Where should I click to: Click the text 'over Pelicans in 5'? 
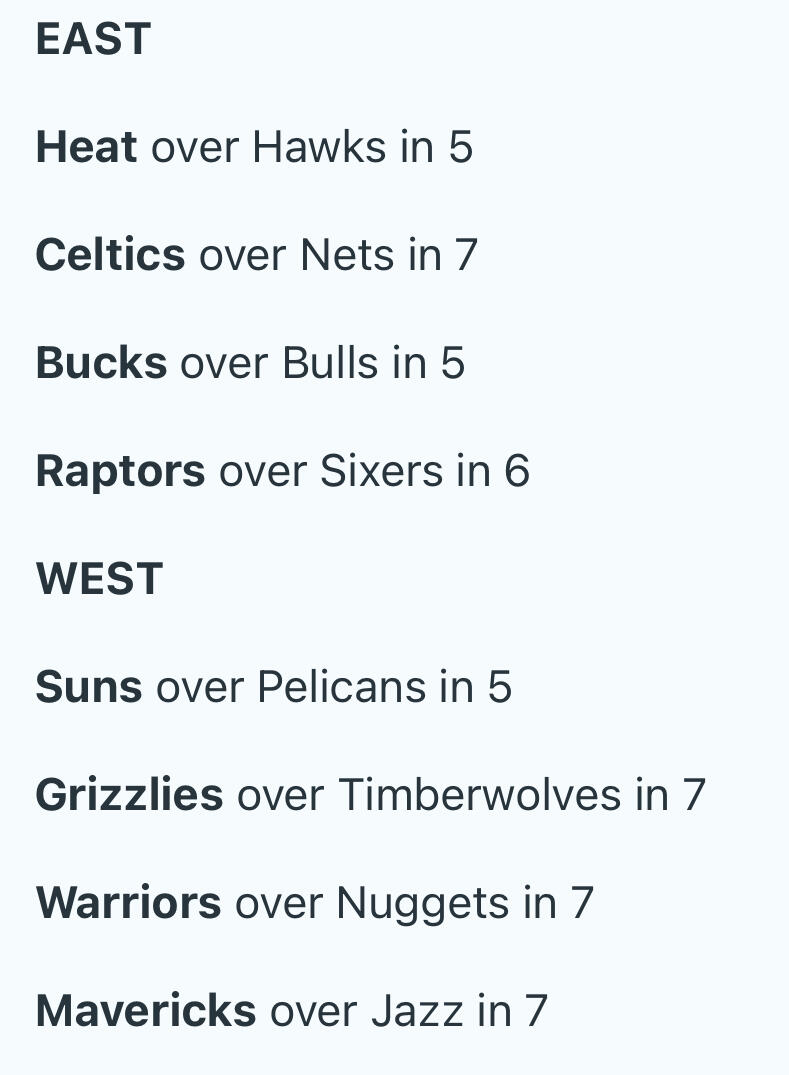pyautogui.click(x=334, y=687)
